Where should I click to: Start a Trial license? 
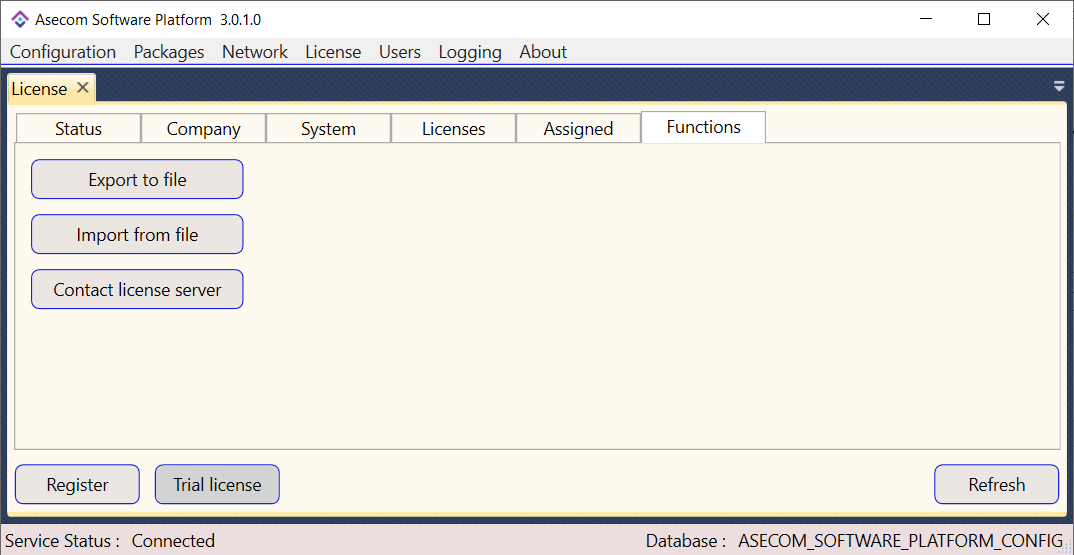click(217, 485)
